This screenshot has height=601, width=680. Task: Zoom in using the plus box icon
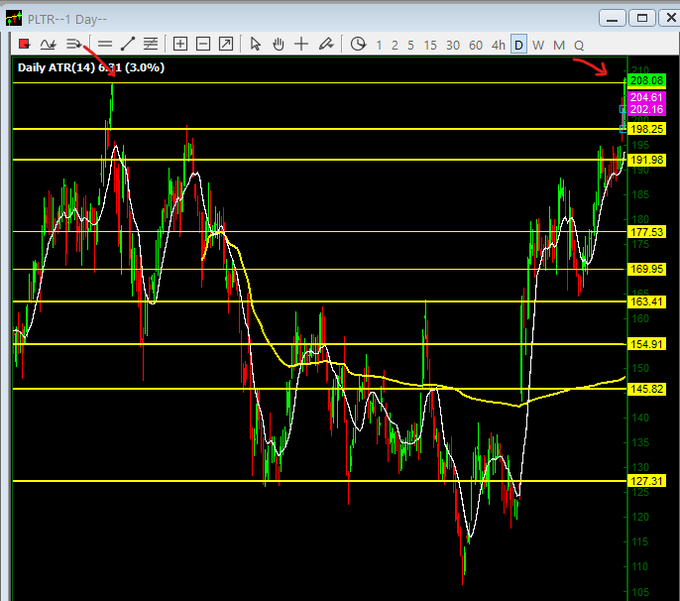pyautogui.click(x=180, y=44)
